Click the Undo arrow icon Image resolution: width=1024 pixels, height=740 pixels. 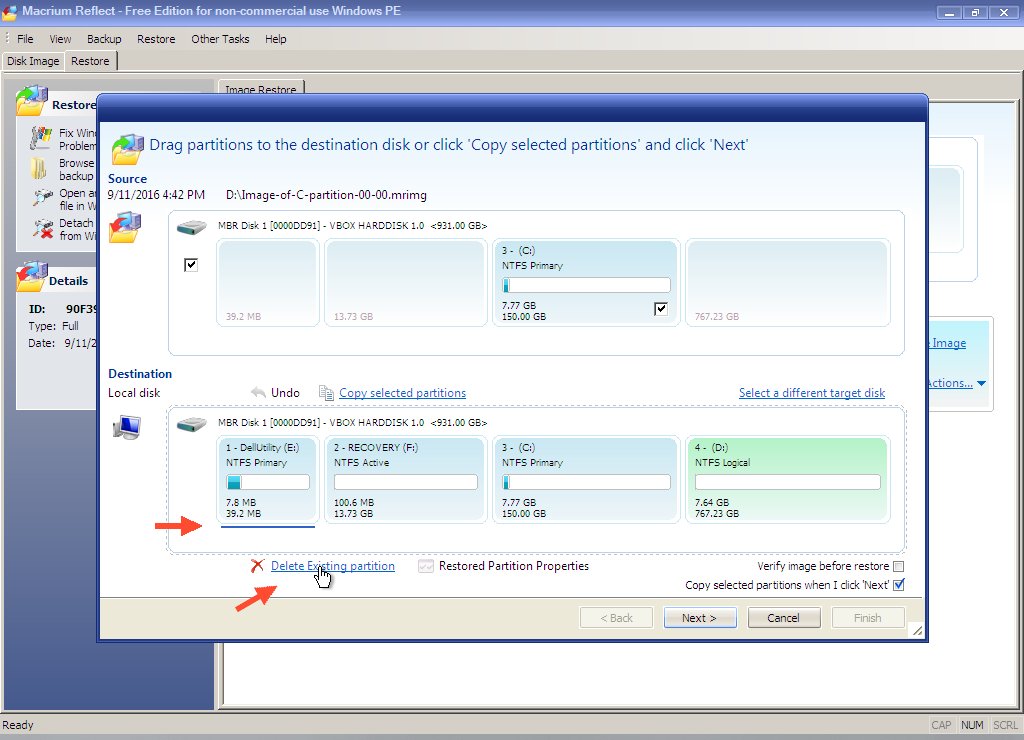click(258, 393)
